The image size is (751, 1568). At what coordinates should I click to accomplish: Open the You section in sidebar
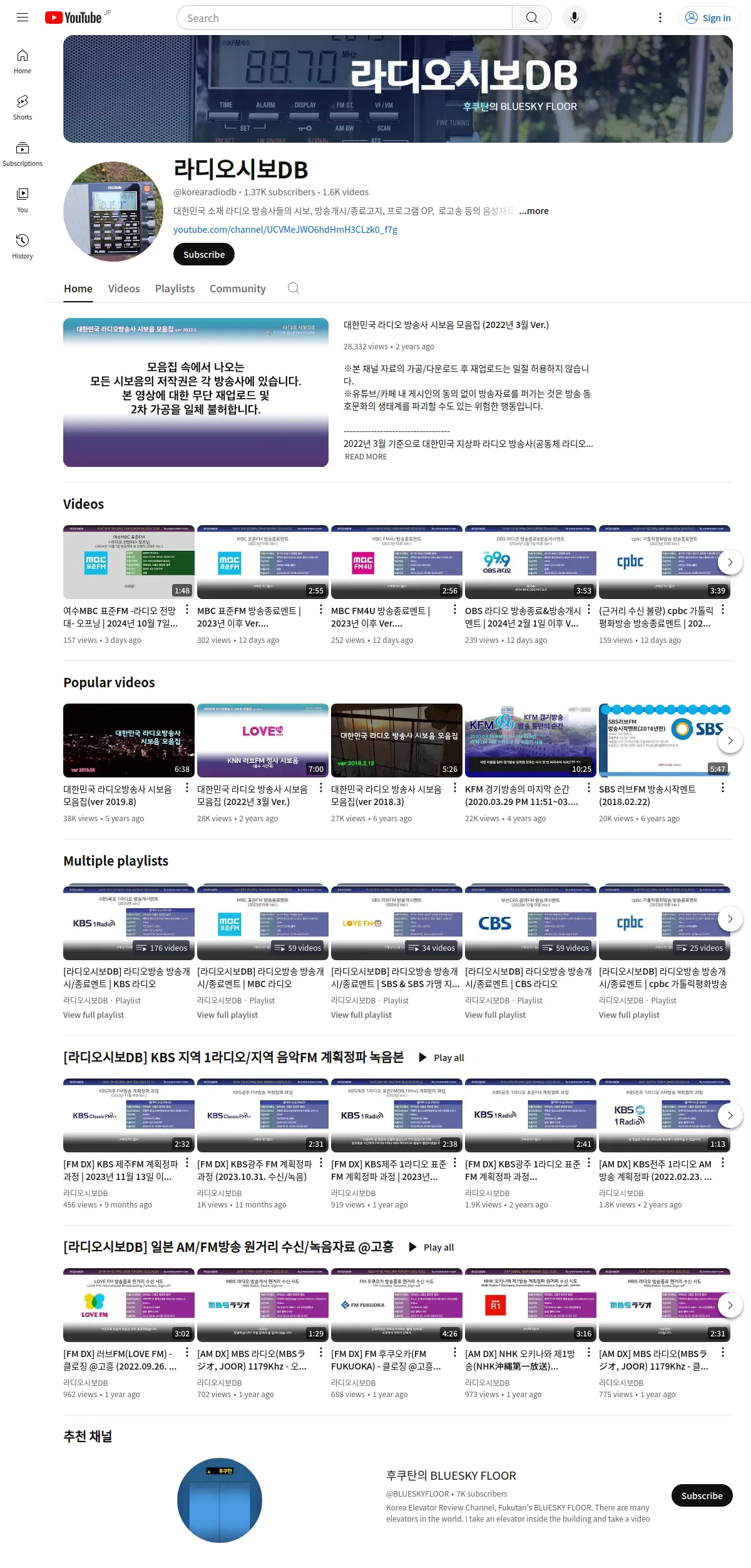(23, 200)
